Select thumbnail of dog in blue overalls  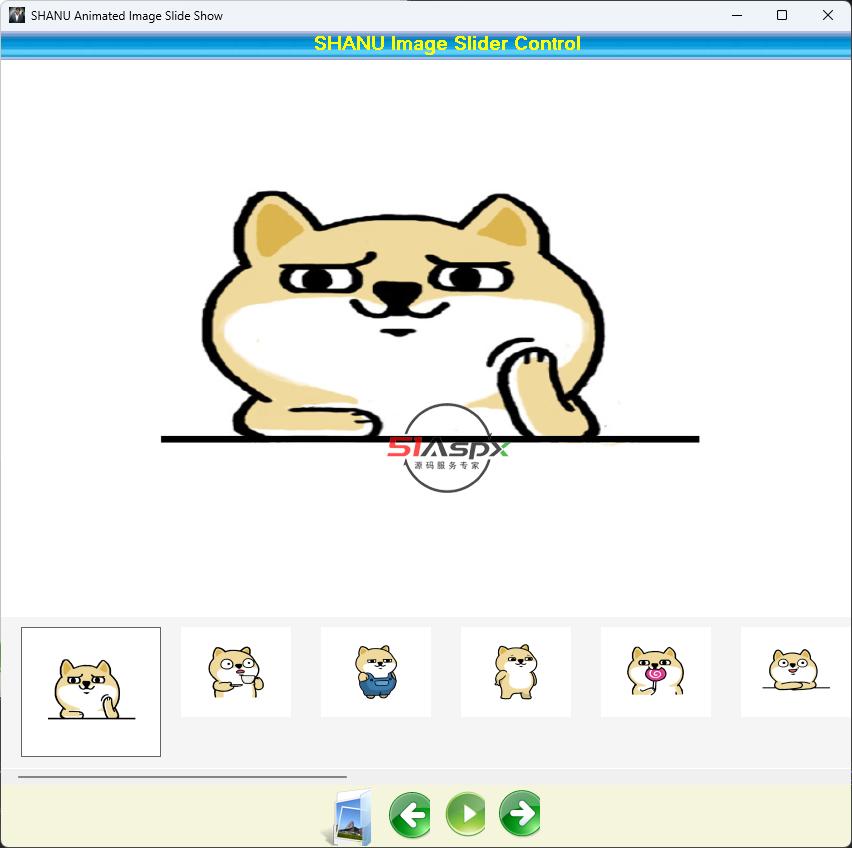375,672
